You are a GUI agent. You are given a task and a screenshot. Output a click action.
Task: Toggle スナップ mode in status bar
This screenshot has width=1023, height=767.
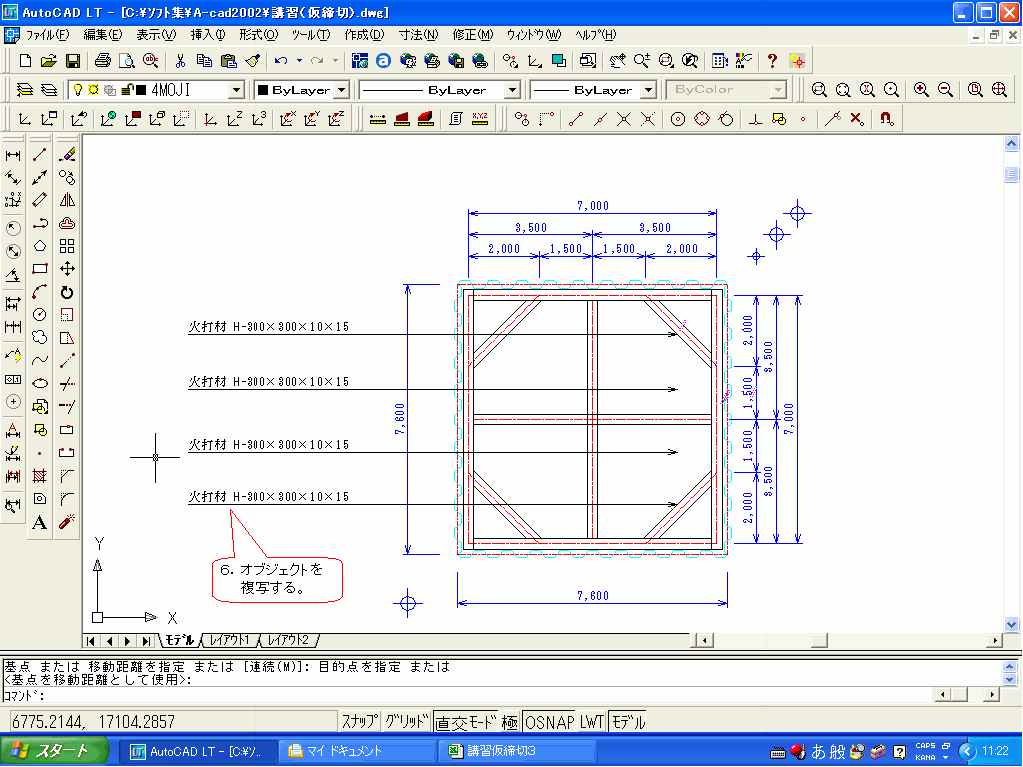point(359,722)
